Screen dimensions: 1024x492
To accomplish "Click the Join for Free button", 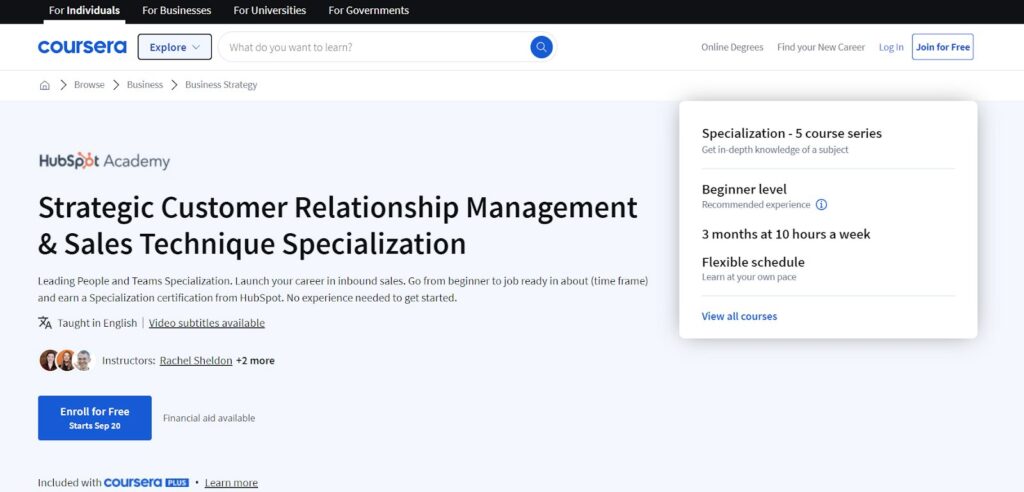I will click(942, 47).
